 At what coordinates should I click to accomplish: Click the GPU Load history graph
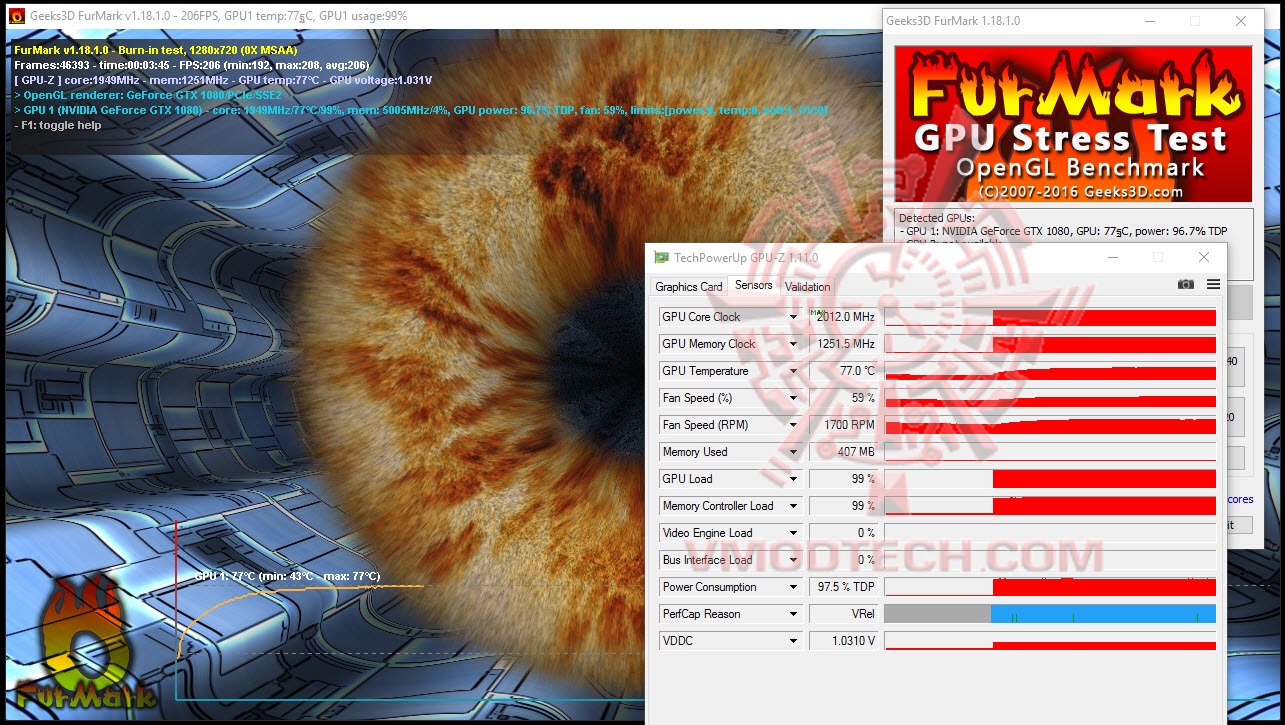1050,479
